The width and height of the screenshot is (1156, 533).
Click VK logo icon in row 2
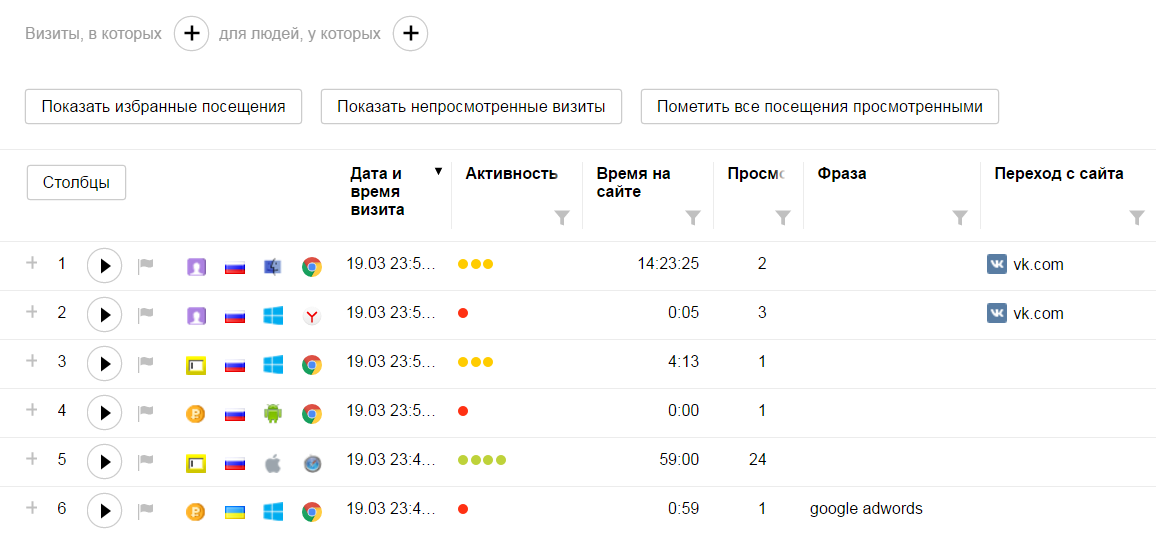coord(997,313)
